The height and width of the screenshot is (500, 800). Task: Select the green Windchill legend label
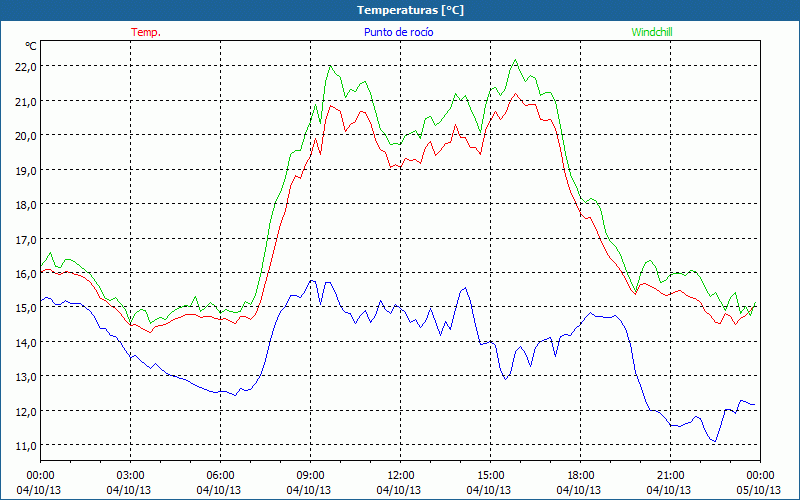pyautogui.click(x=652, y=32)
